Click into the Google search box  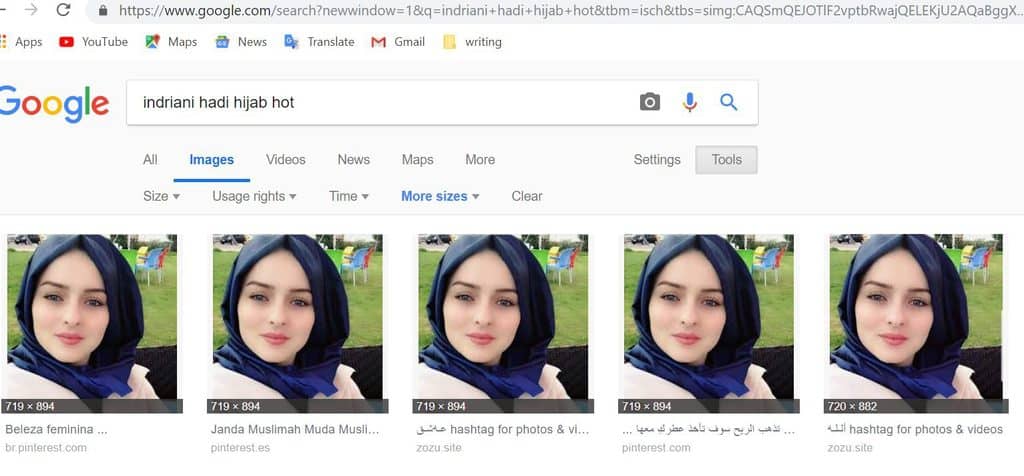(385, 103)
